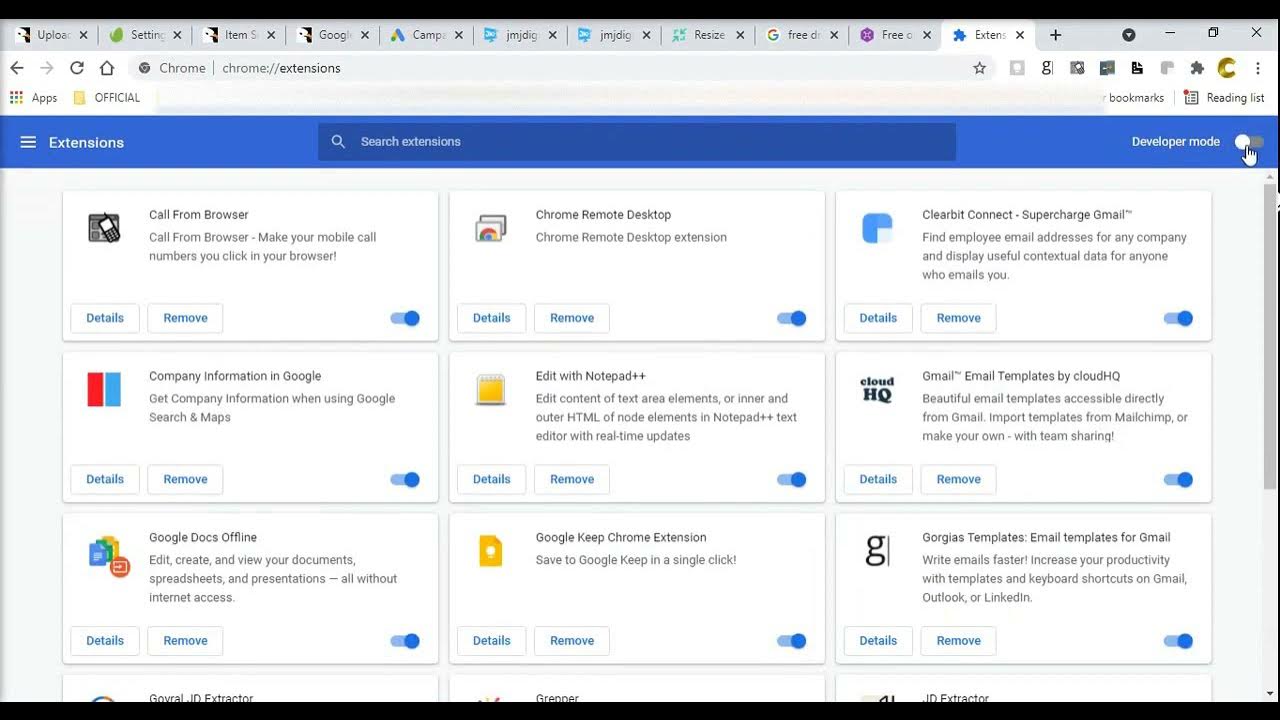
Task: Disable Gmail Email Templates by cloudHQ
Action: 1178,480
